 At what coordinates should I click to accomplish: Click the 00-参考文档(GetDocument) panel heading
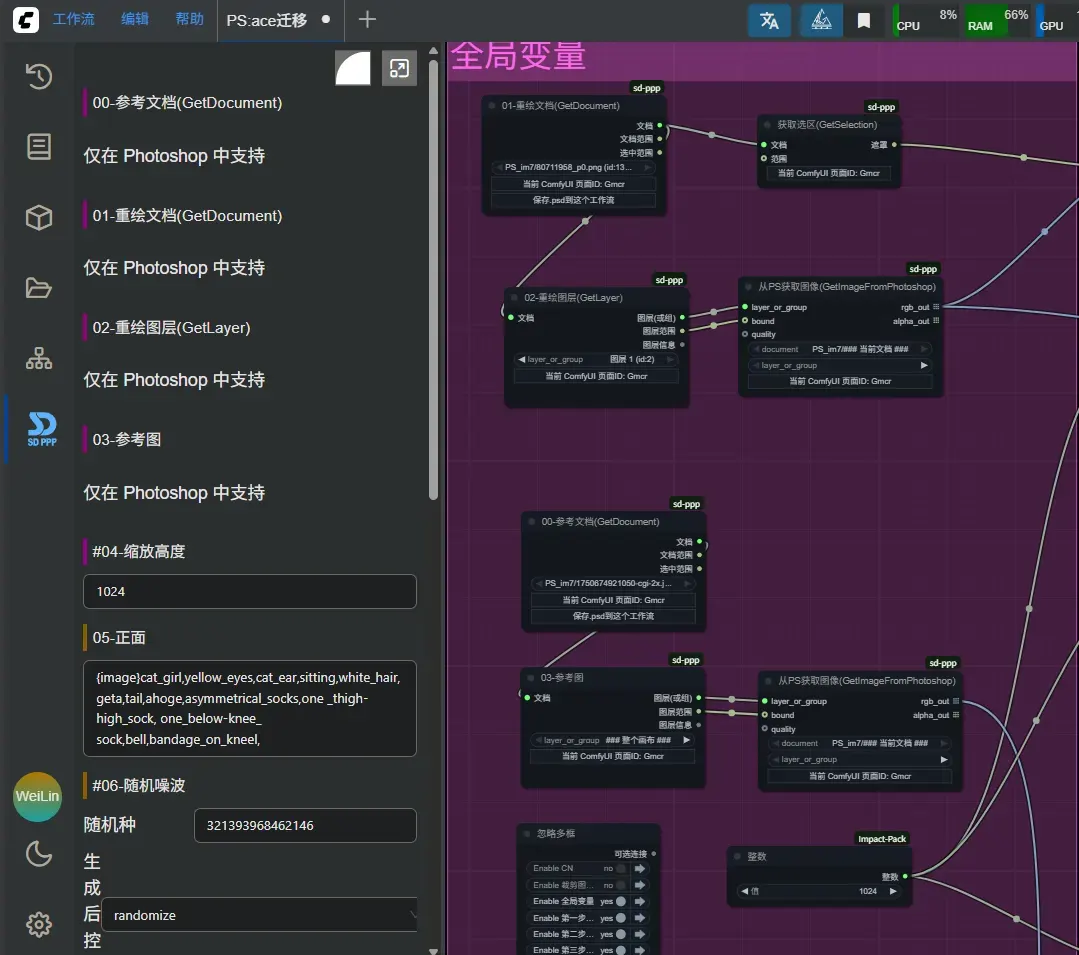187,103
